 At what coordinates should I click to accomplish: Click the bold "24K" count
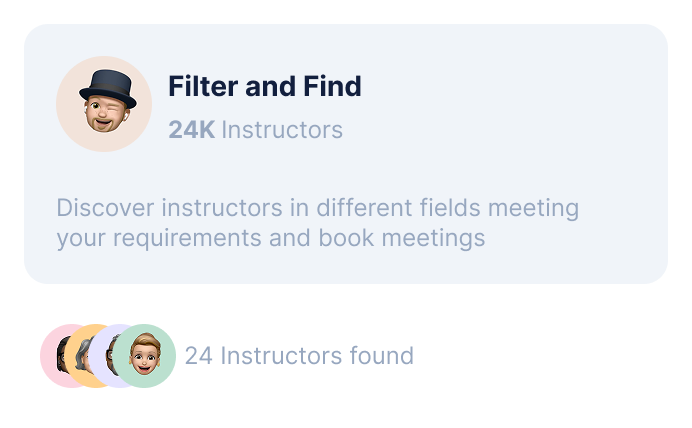pos(191,130)
